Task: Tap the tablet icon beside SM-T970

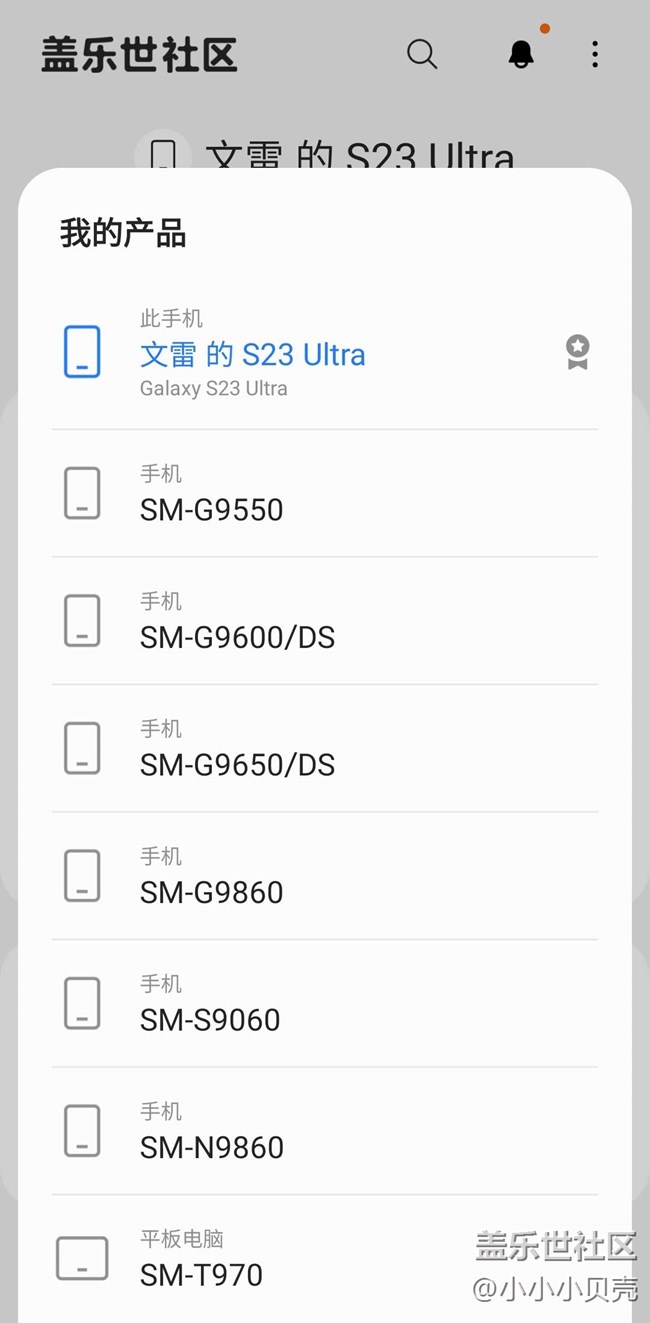Action: coord(82,1258)
